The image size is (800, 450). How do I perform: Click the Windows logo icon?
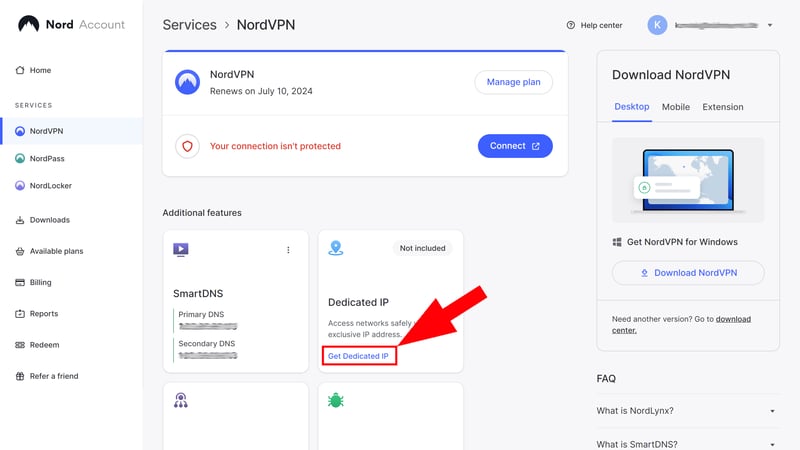617,242
